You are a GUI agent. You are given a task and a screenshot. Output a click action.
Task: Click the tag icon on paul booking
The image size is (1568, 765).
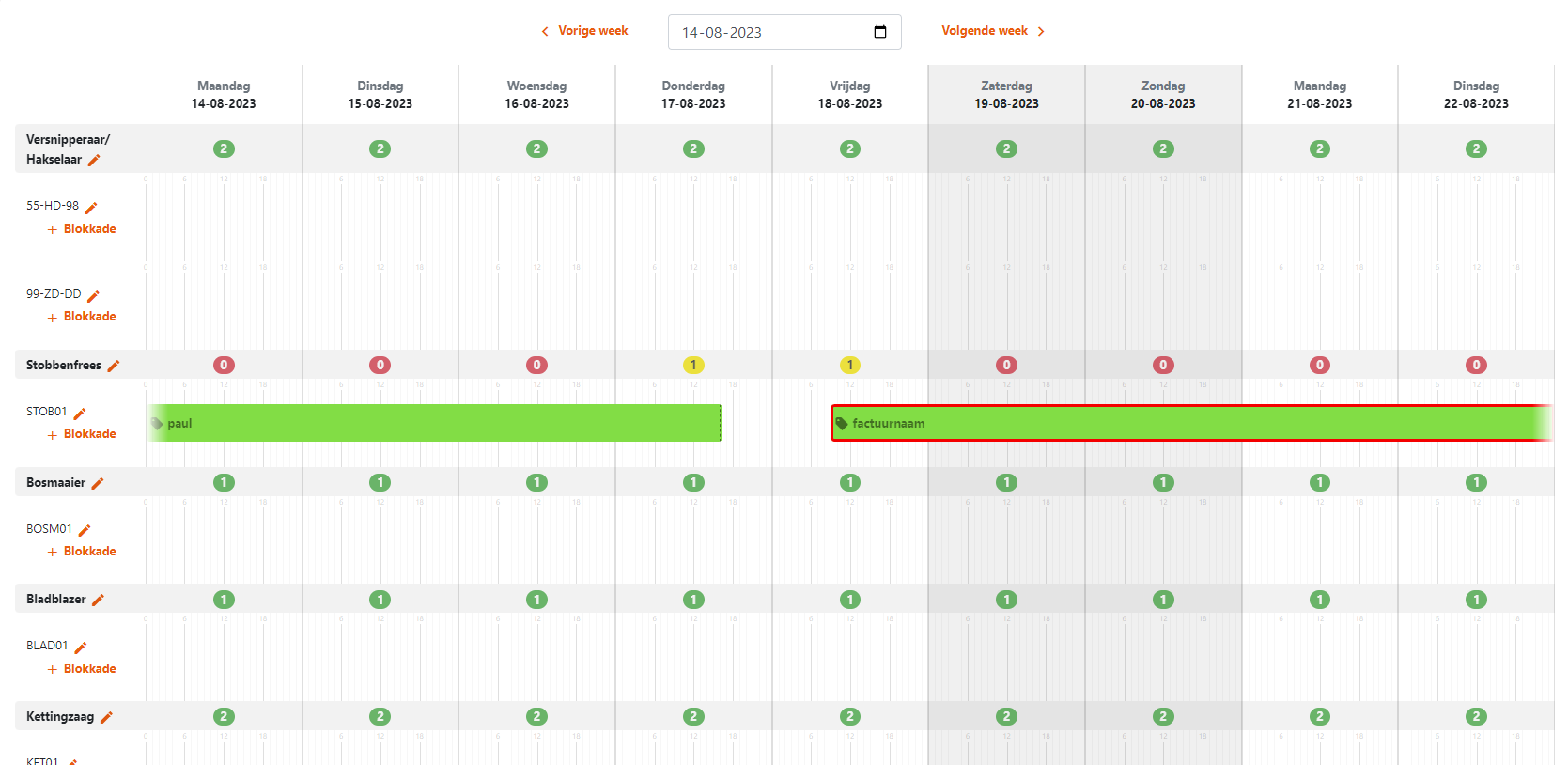[157, 424]
